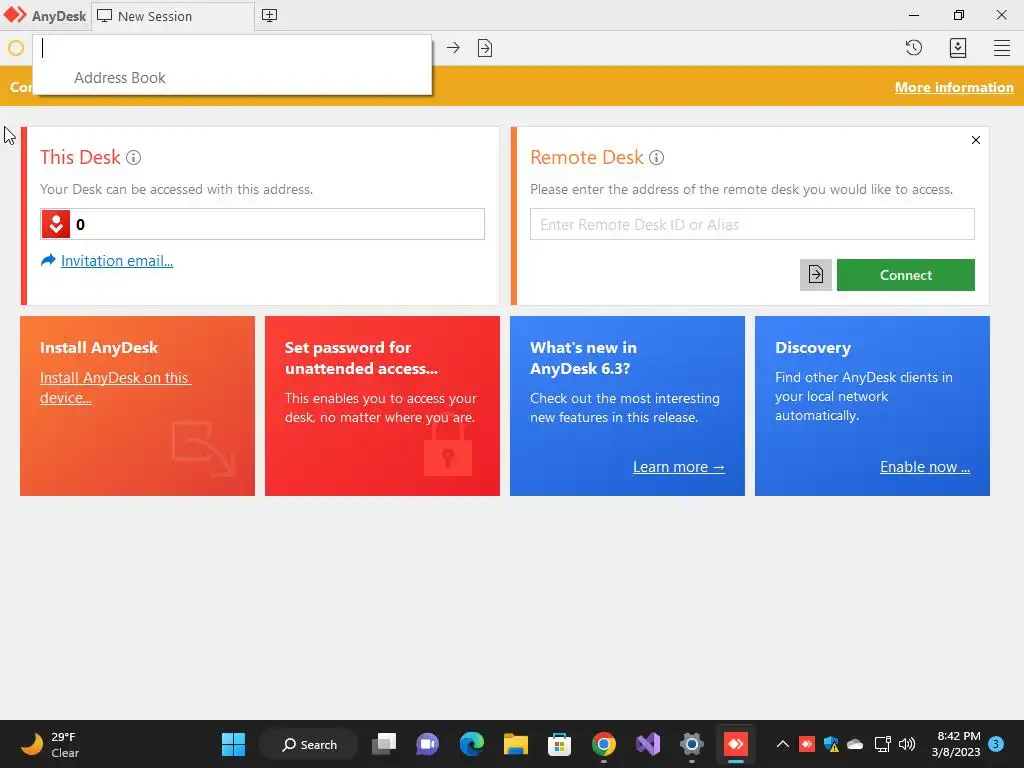The width and height of the screenshot is (1024, 768).
Task: Open Microsoft Store from taskbar
Action: 559,744
